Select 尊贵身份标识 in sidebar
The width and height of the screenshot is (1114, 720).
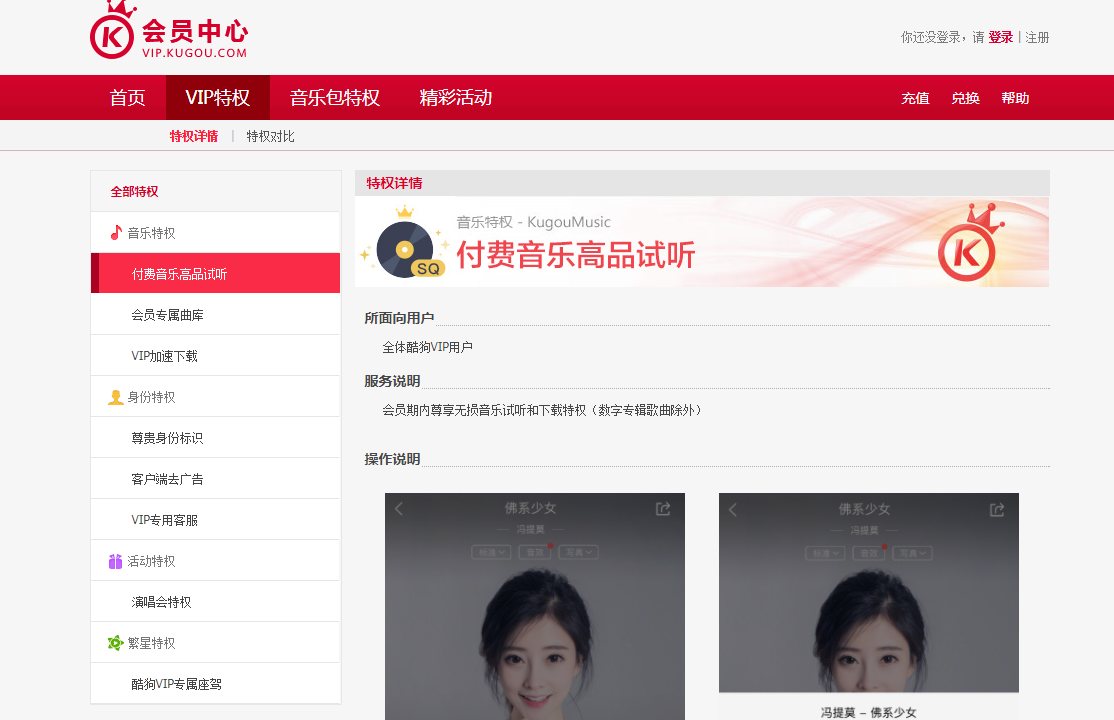click(215, 438)
